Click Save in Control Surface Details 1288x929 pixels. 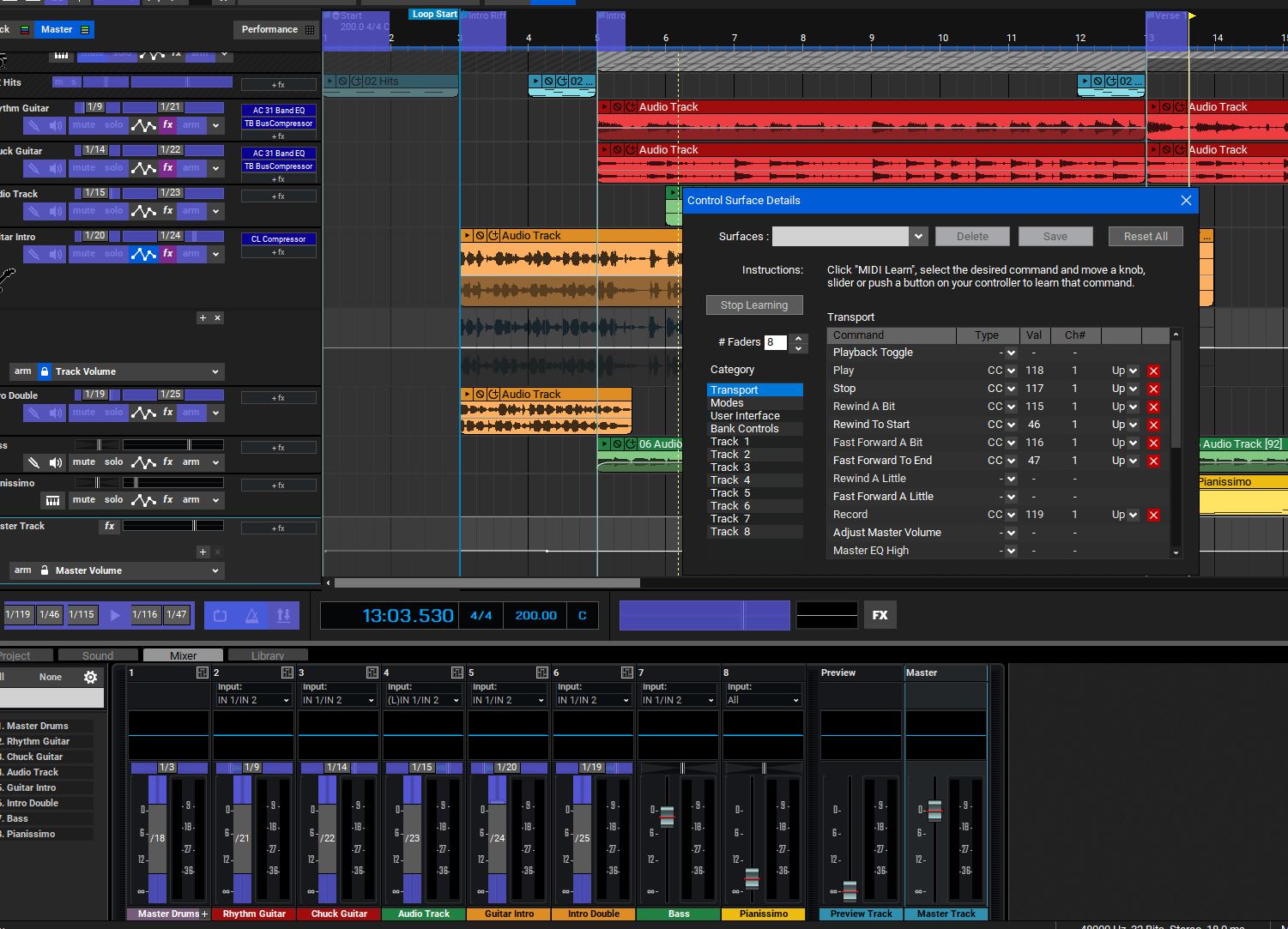tap(1055, 236)
